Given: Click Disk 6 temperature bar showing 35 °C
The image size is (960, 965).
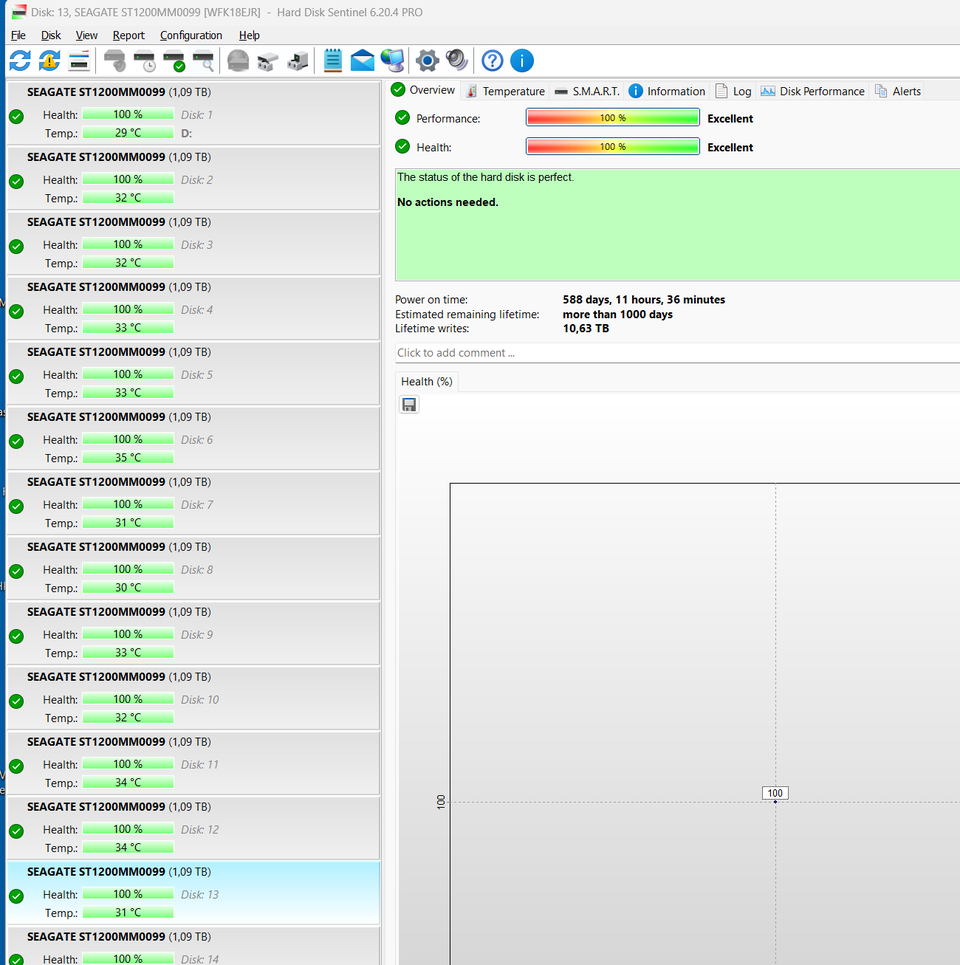Looking at the screenshot, I should pos(128,457).
